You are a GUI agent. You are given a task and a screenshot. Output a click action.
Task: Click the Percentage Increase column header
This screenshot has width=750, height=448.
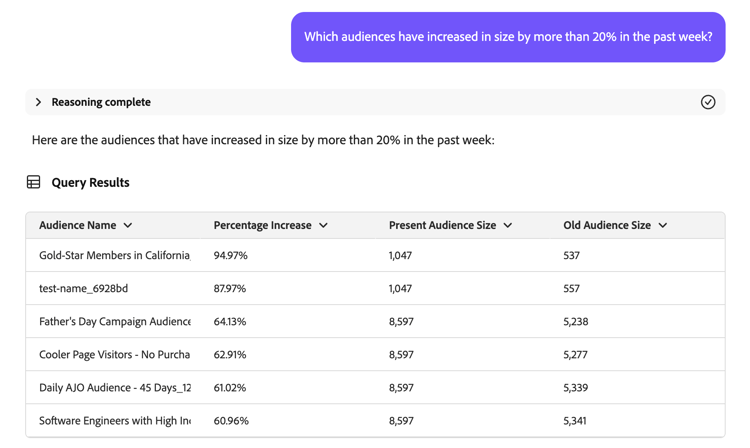(x=262, y=226)
